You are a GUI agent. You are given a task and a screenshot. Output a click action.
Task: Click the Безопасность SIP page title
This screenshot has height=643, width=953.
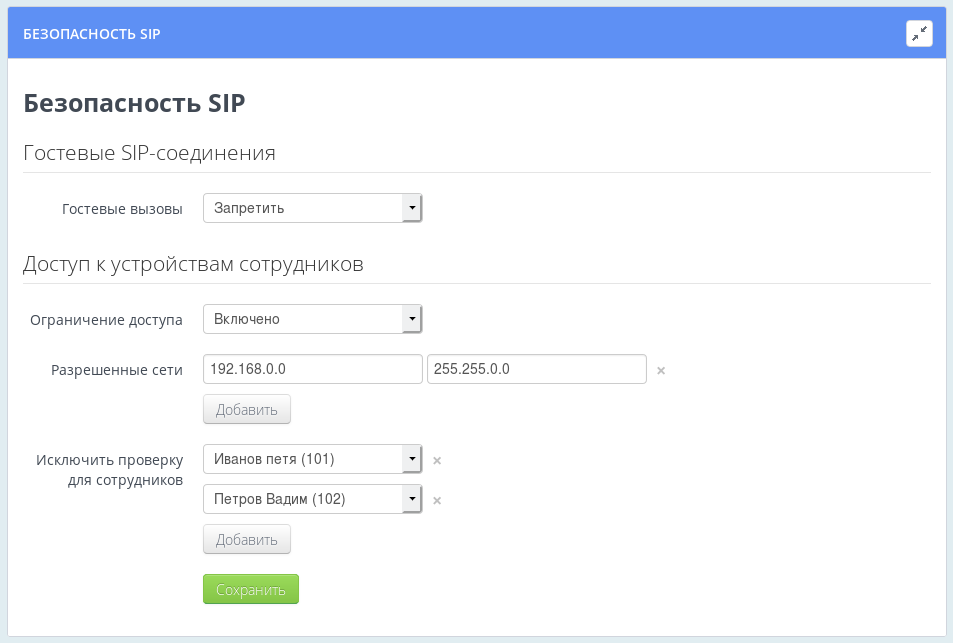pyautogui.click(x=133, y=103)
